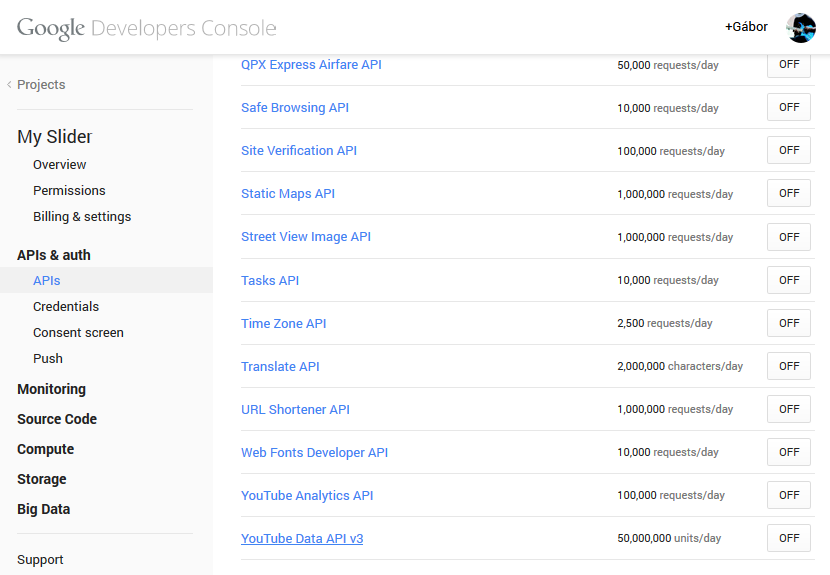Expand the Compute section
Screen dimensions: 830x575
tap(46, 449)
